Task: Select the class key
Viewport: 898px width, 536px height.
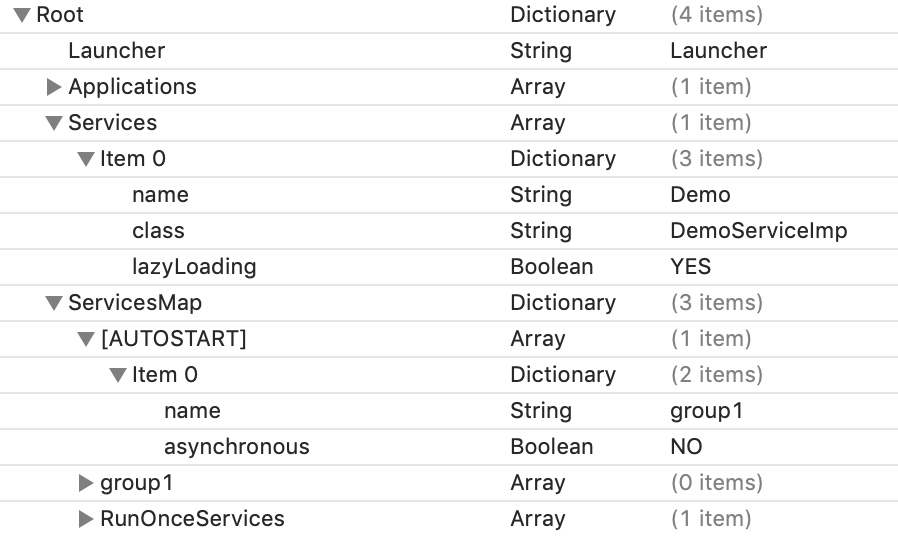Action: 158,231
